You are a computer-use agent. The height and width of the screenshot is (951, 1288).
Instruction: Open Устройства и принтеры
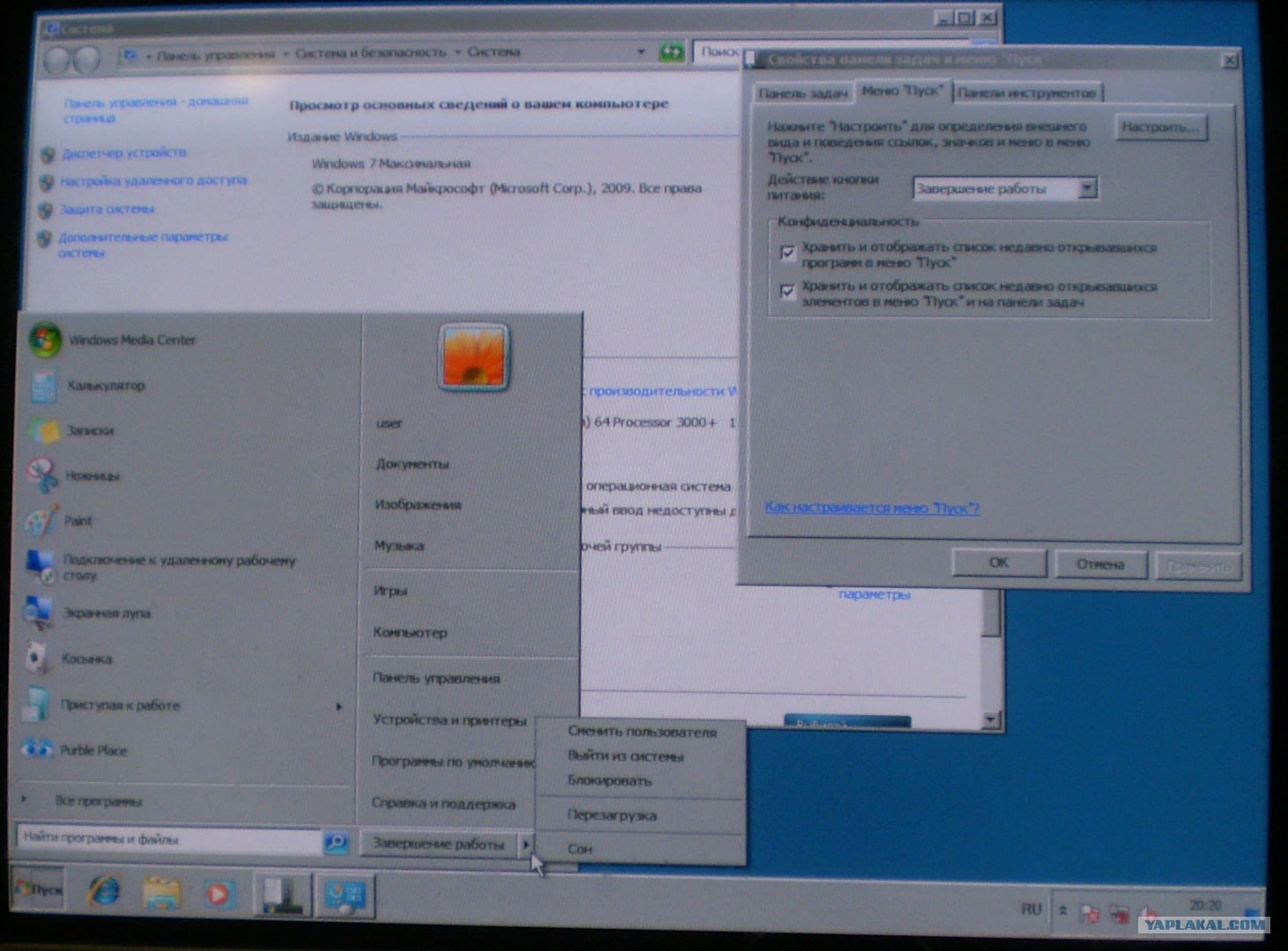(448, 720)
